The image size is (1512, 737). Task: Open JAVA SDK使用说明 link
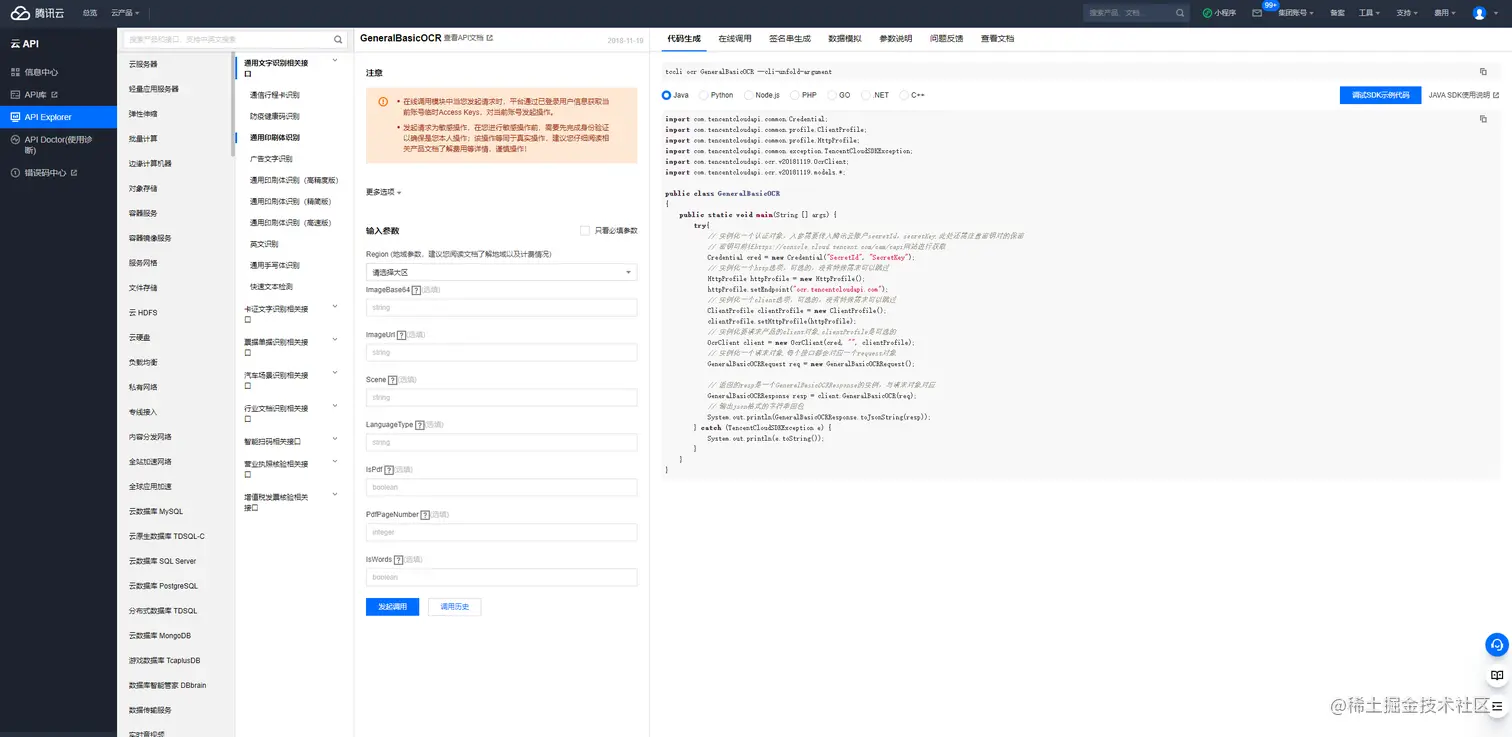coord(1464,95)
